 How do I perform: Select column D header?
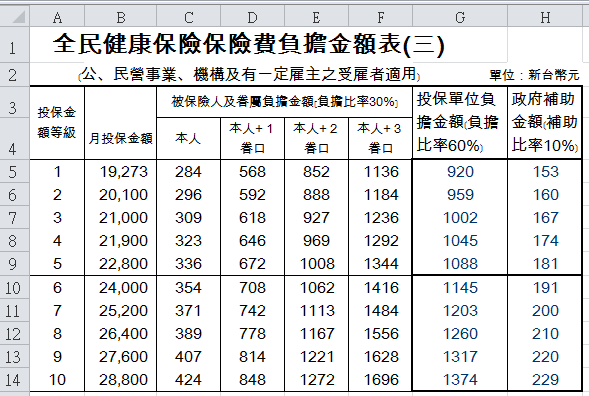point(252,17)
